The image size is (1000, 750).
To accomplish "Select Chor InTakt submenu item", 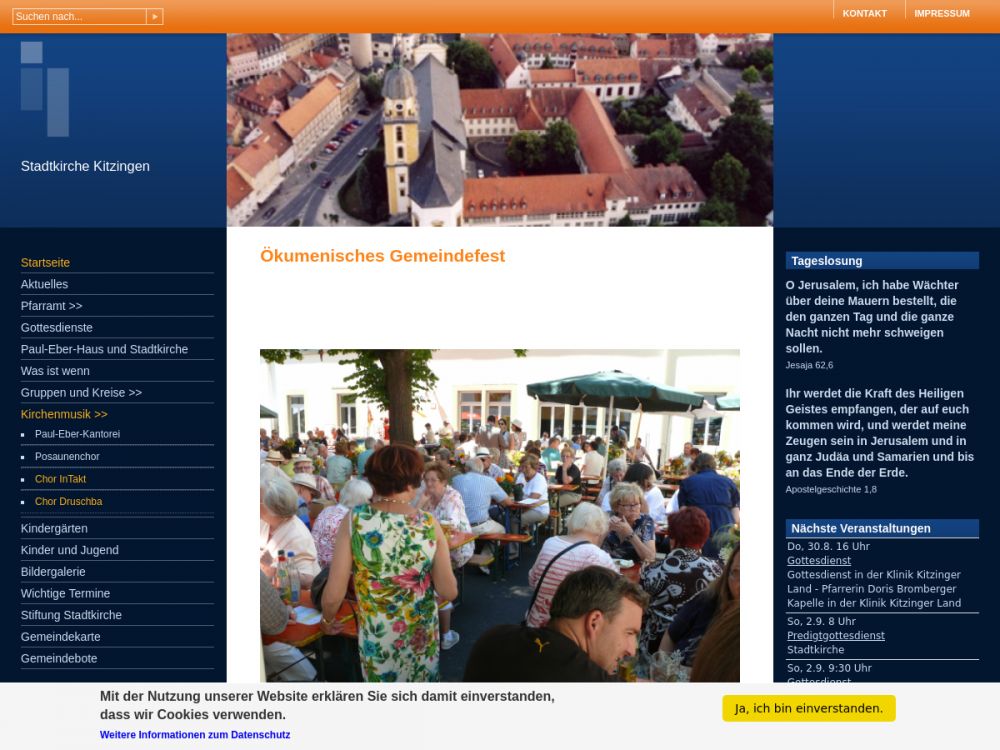I will [x=60, y=479].
